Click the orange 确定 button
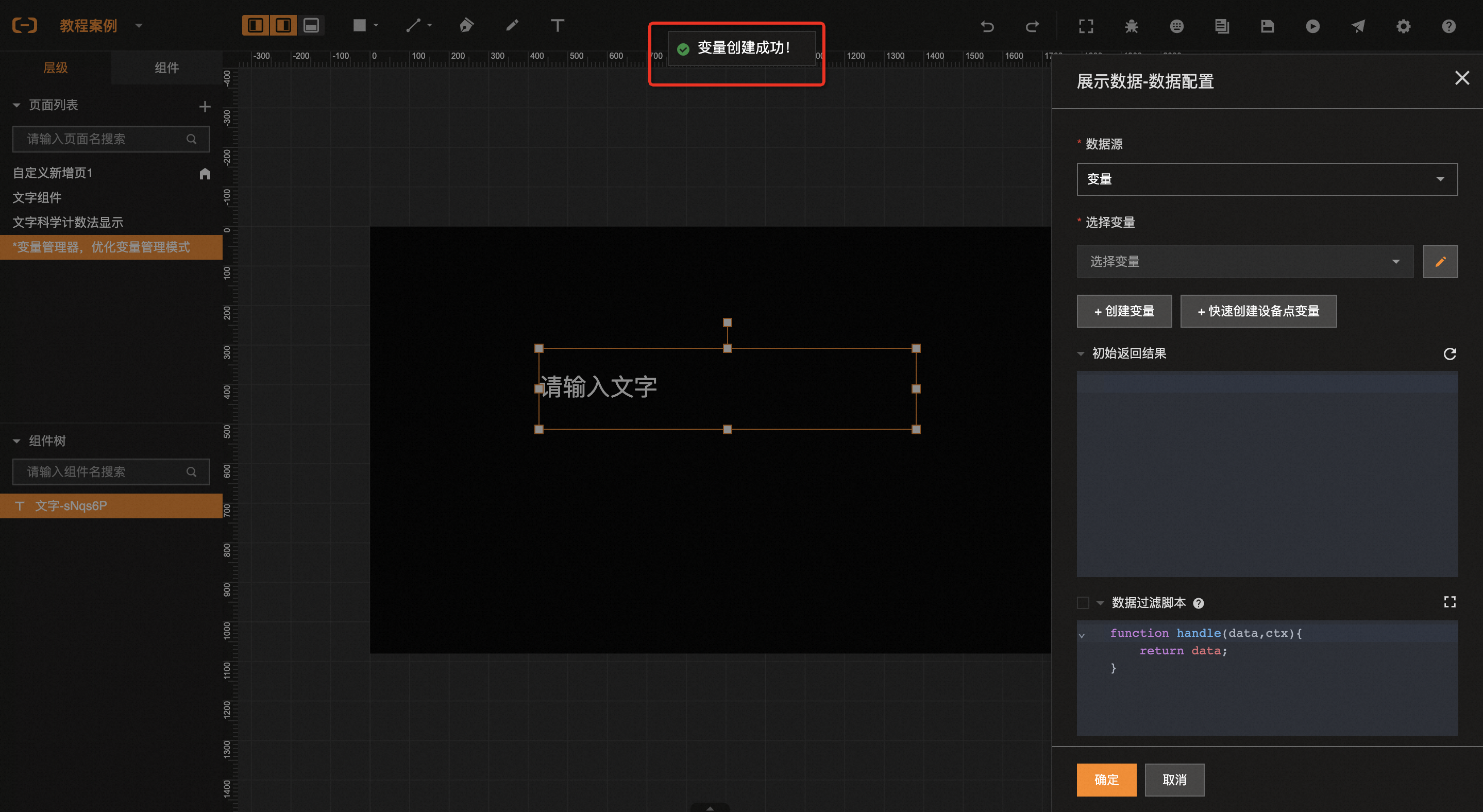The width and height of the screenshot is (1483, 812). [1106, 779]
